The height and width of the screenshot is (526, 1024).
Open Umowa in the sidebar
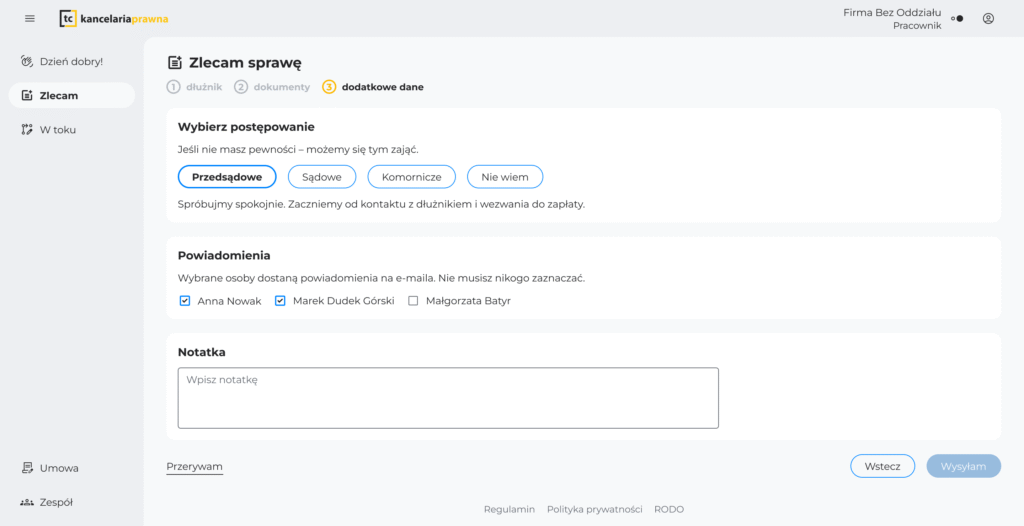pos(58,468)
